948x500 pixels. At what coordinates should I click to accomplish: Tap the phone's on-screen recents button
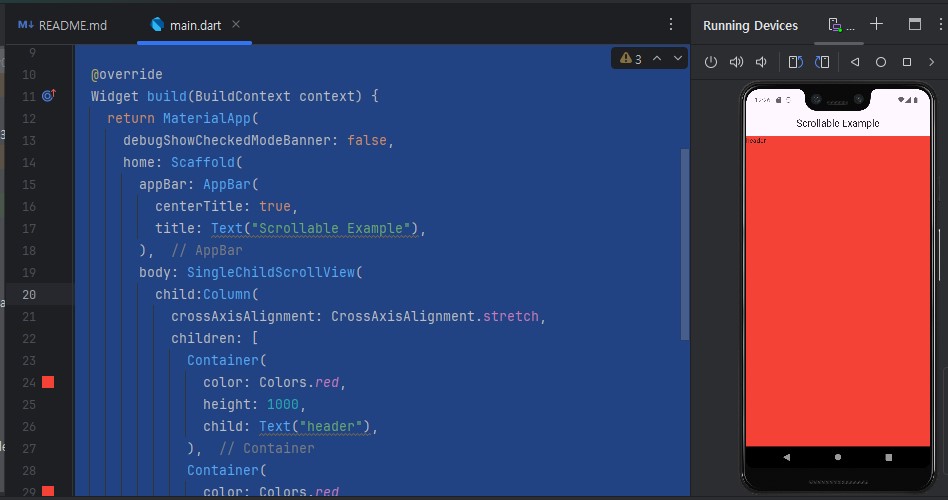point(889,457)
